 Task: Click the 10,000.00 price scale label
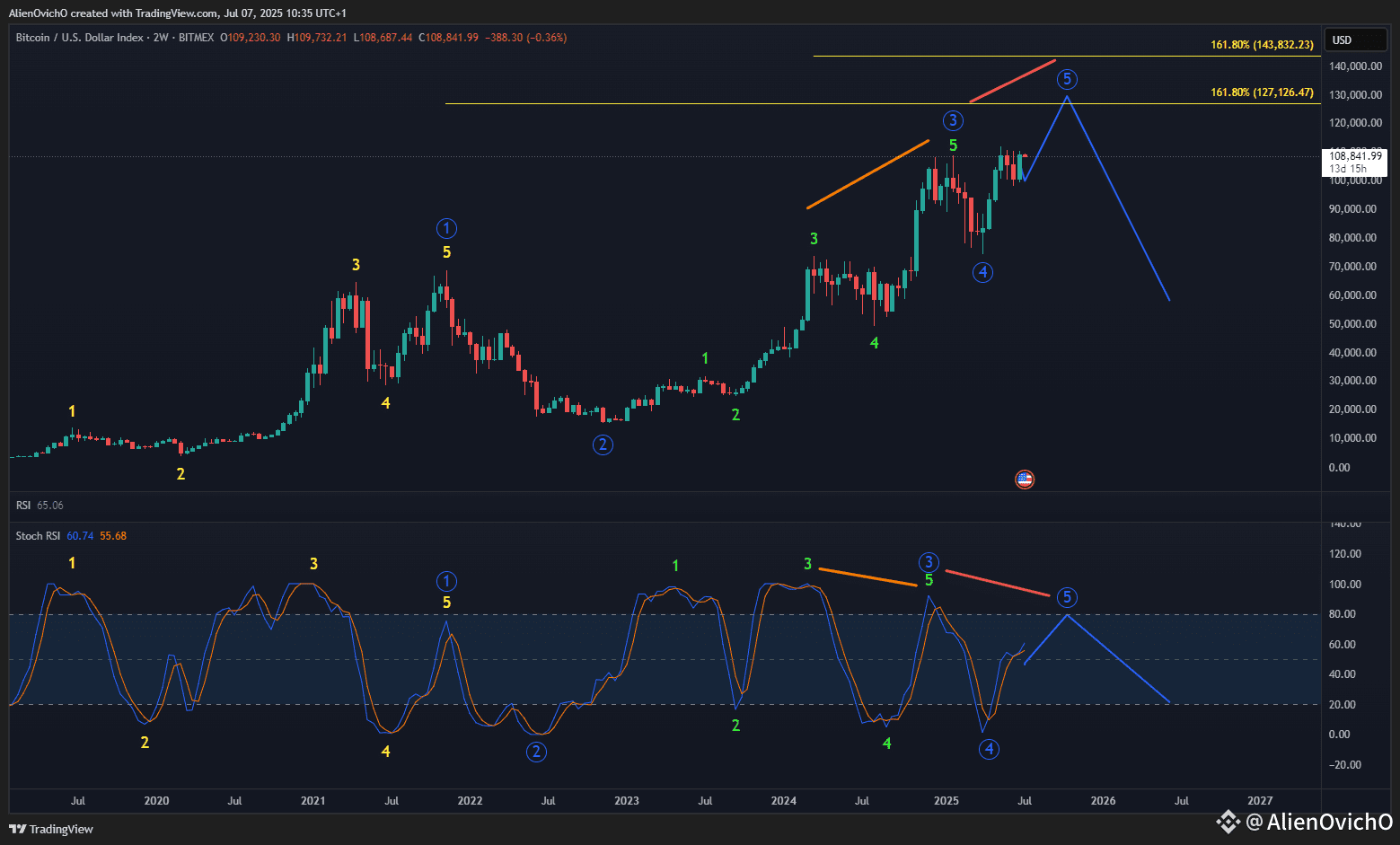[1352, 438]
